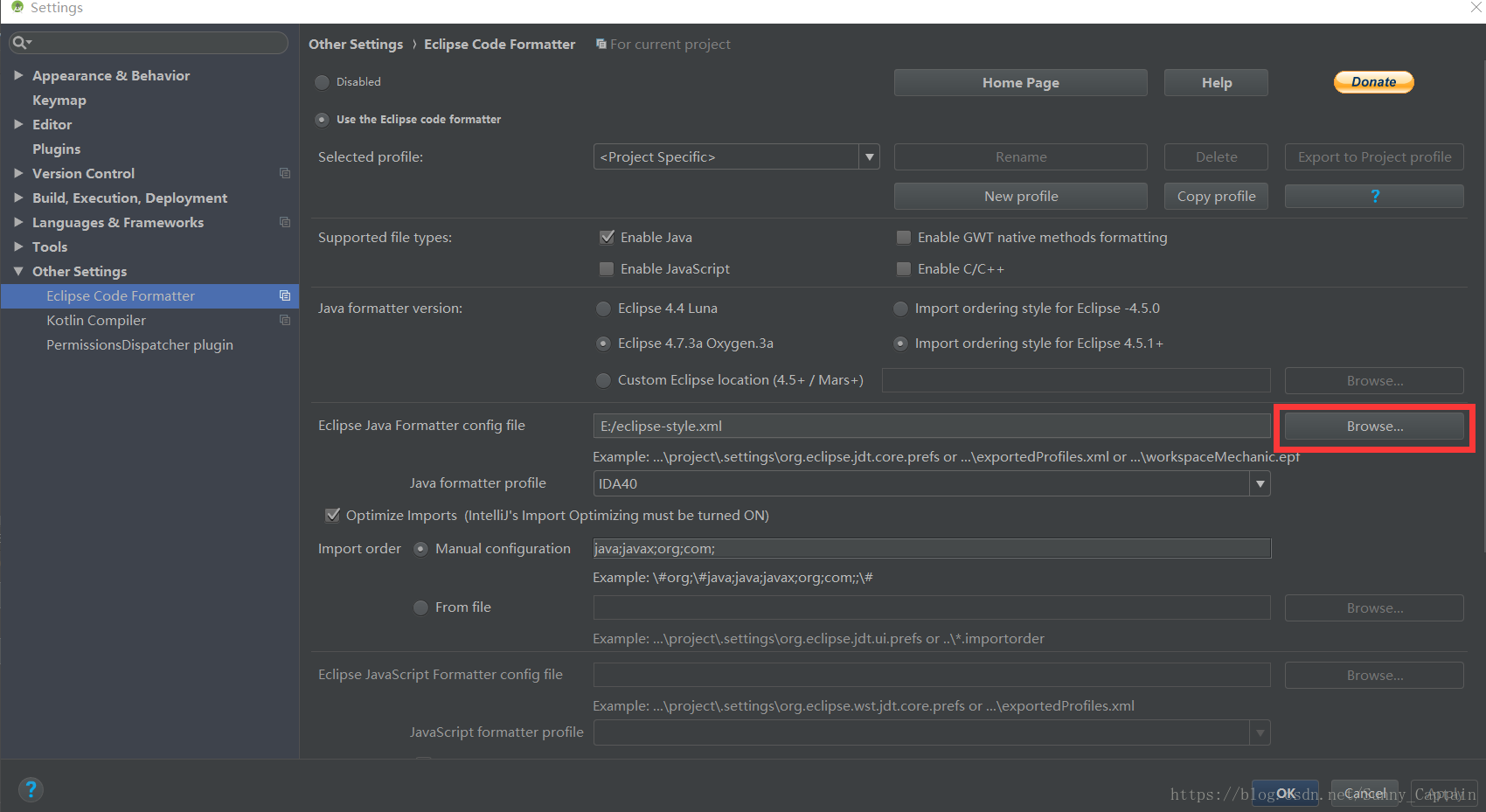The width and height of the screenshot is (1486, 812).
Task: Expand the Editor settings node
Action: coord(18,124)
